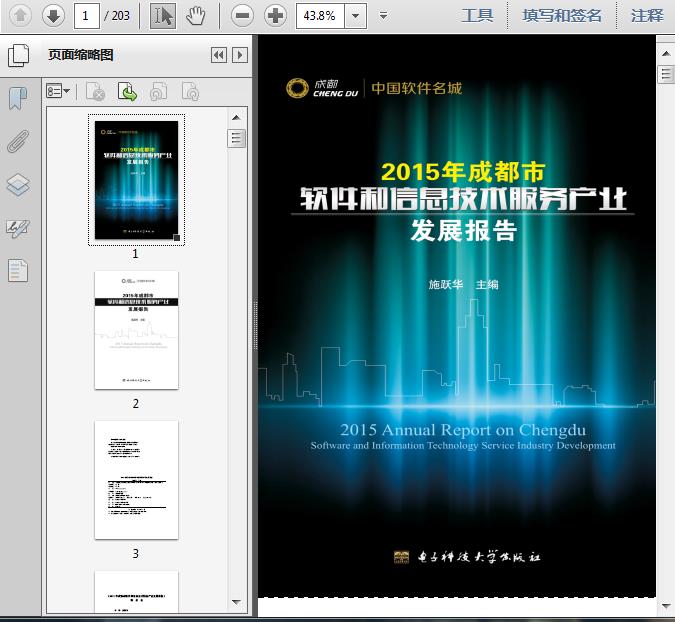675x622 pixels.
Task: Click the yellow title '2015年成都市'
Action: tap(463, 172)
